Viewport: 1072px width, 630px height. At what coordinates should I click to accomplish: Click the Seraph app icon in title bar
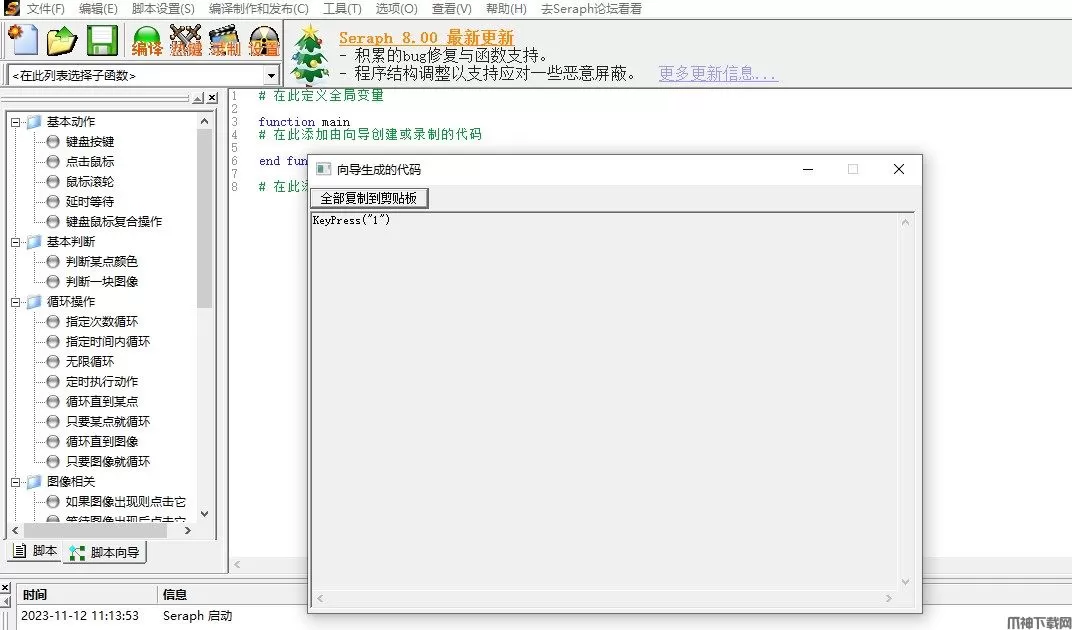point(11,8)
